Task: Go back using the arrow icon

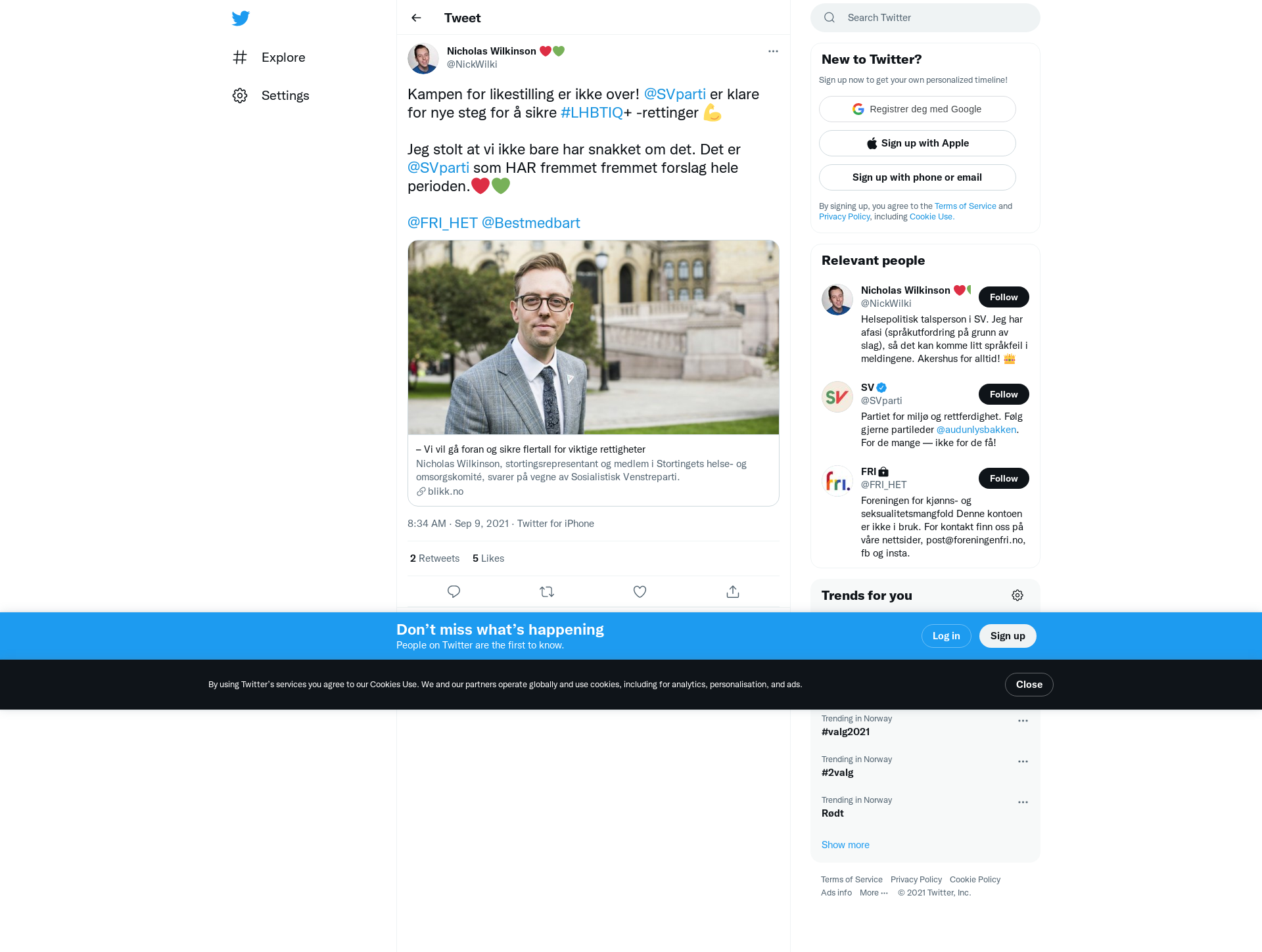Action: pyautogui.click(x=416, y=18)
